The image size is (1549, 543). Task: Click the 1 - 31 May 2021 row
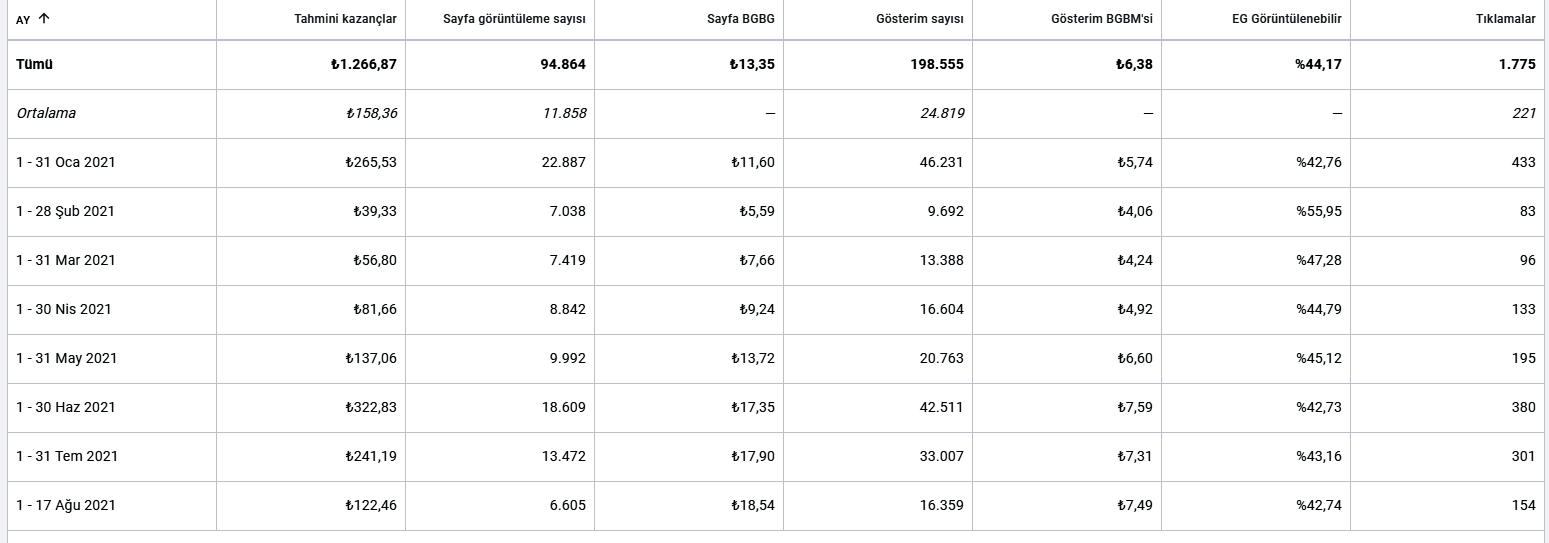click(x=774, y=358)
